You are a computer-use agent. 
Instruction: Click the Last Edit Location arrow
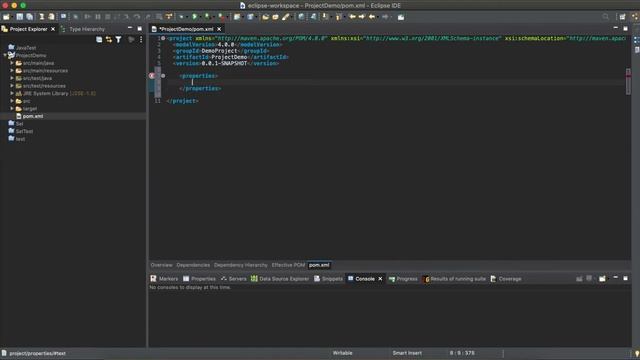(x=372, y=17)
